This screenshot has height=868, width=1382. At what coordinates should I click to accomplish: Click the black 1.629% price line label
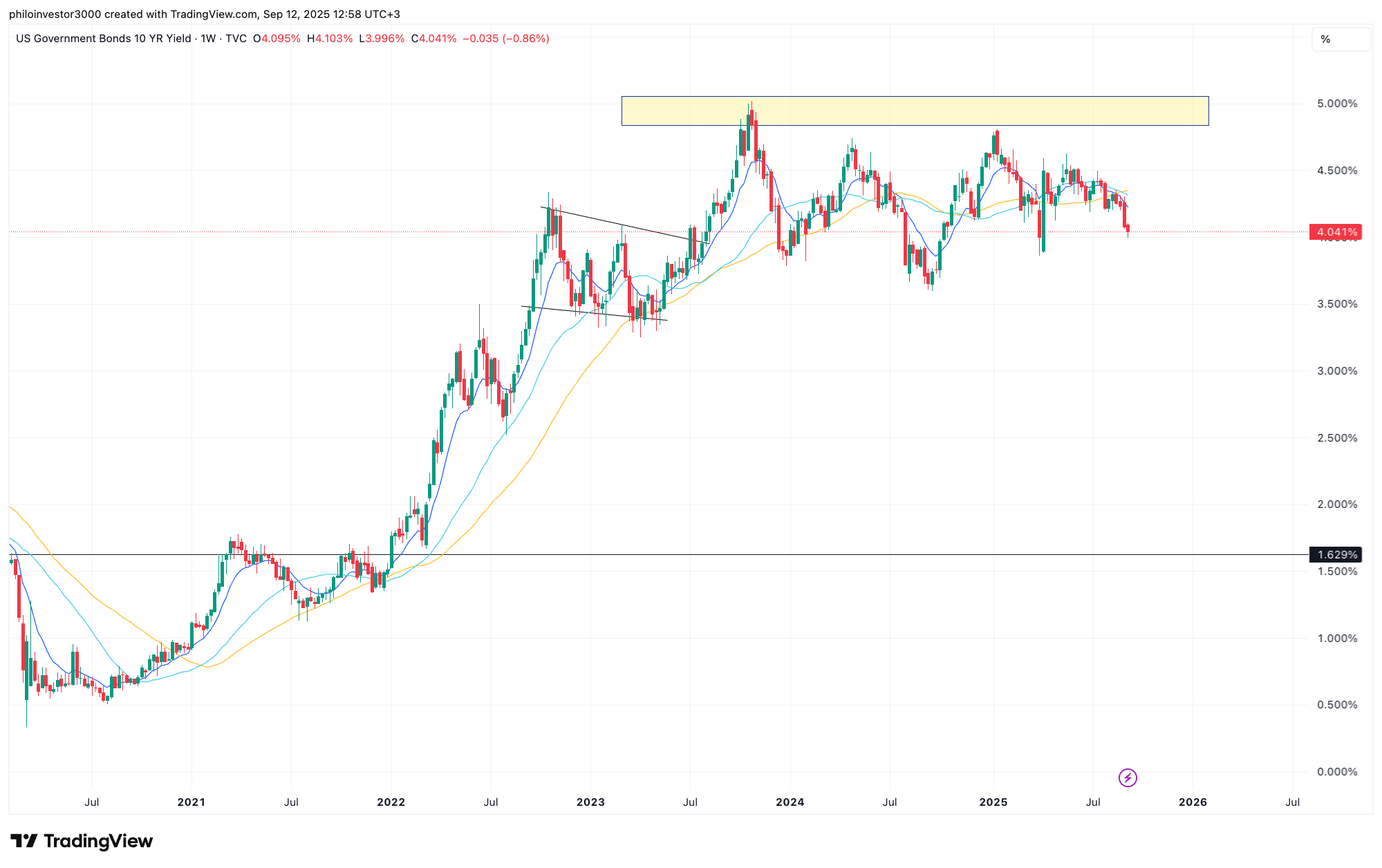(x=1335, y=555)
